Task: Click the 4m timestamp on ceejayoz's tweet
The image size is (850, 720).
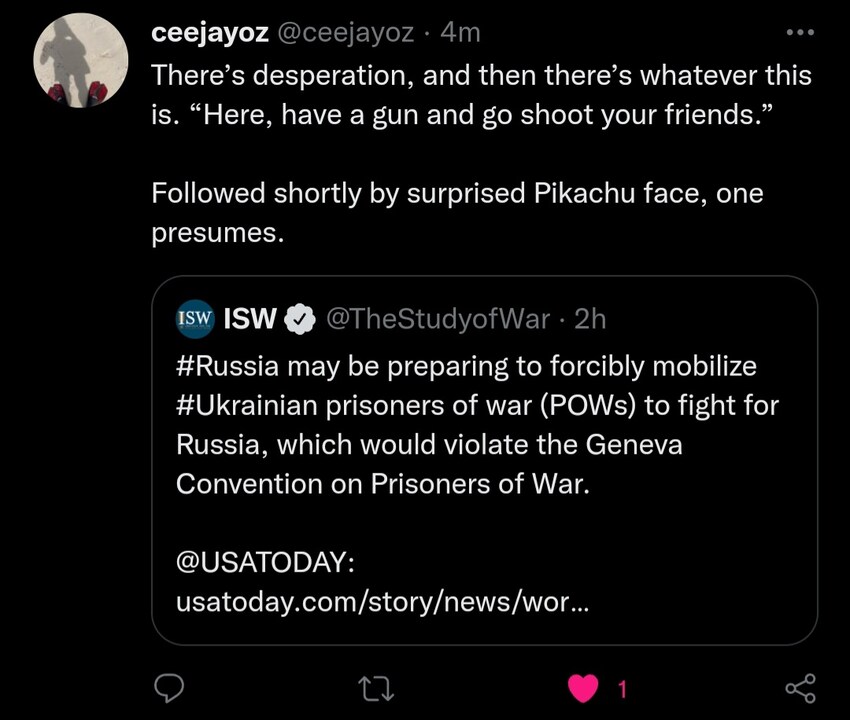Action: tap(461, 31)
